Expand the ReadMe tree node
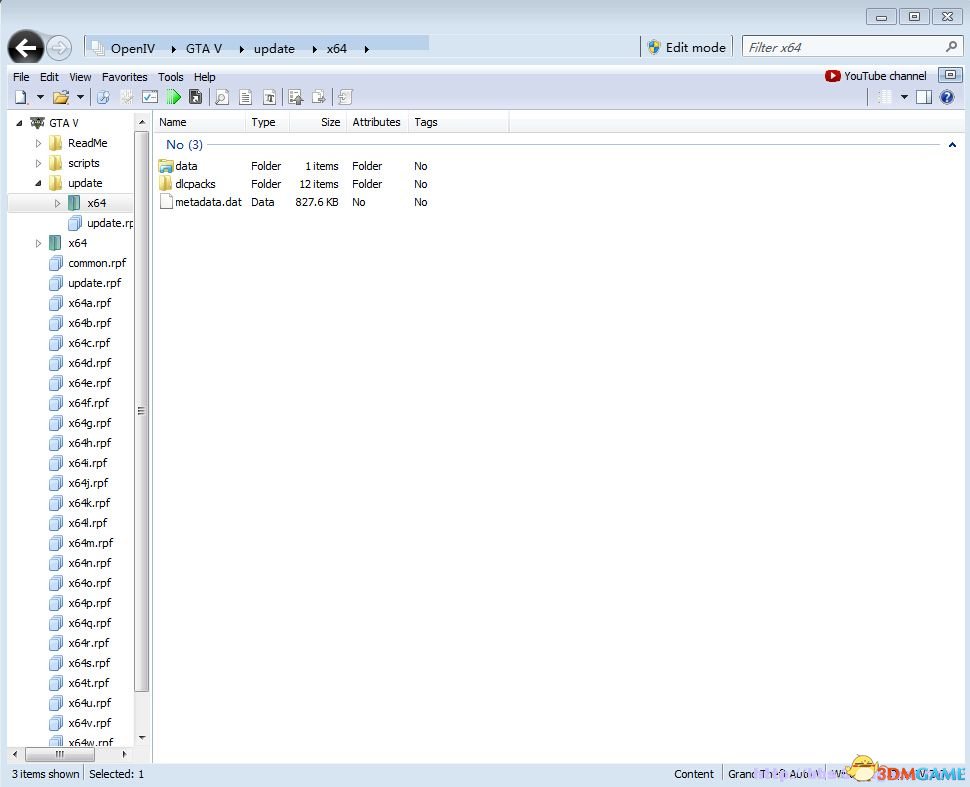Screen dimensions: 970x787 (38, 144)
